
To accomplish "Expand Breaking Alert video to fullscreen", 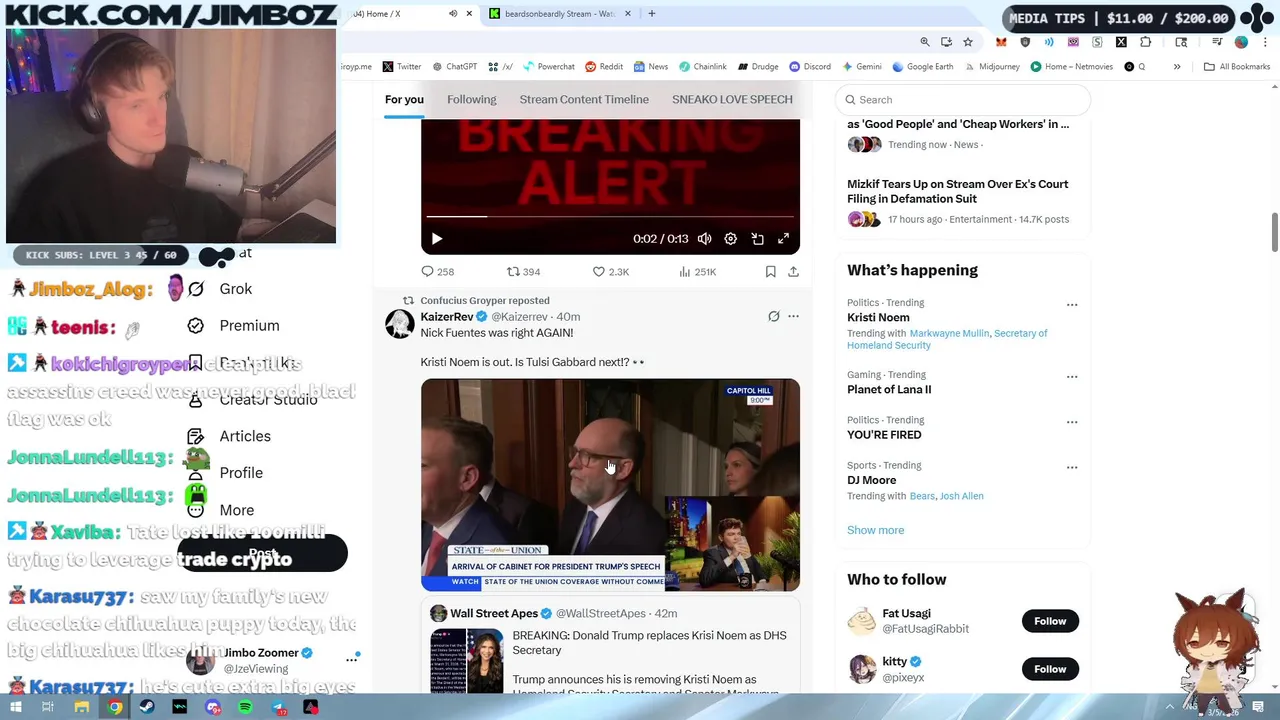I will (x=783, y=239).
